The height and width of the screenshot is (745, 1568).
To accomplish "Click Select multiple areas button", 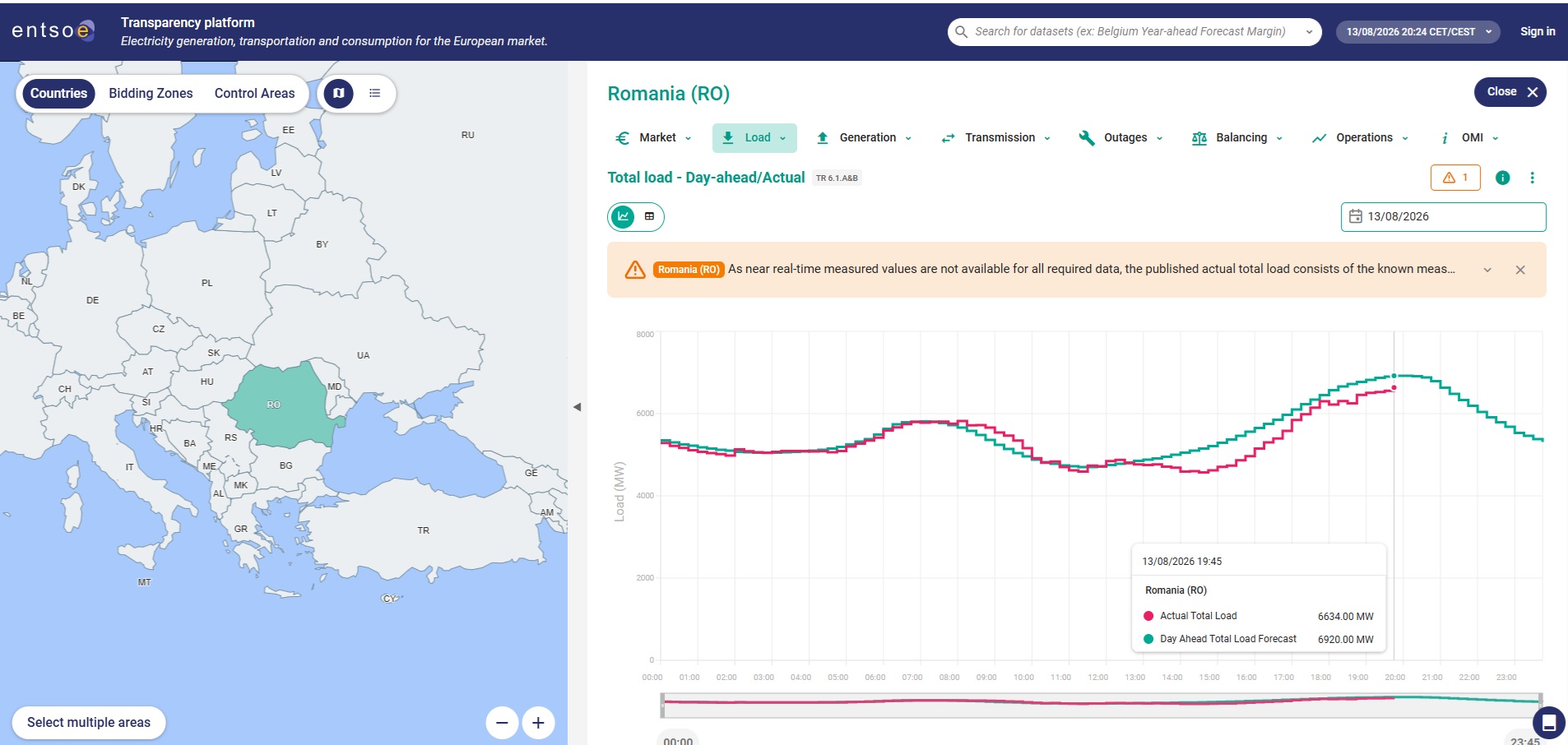I will (x=89, y=723).
